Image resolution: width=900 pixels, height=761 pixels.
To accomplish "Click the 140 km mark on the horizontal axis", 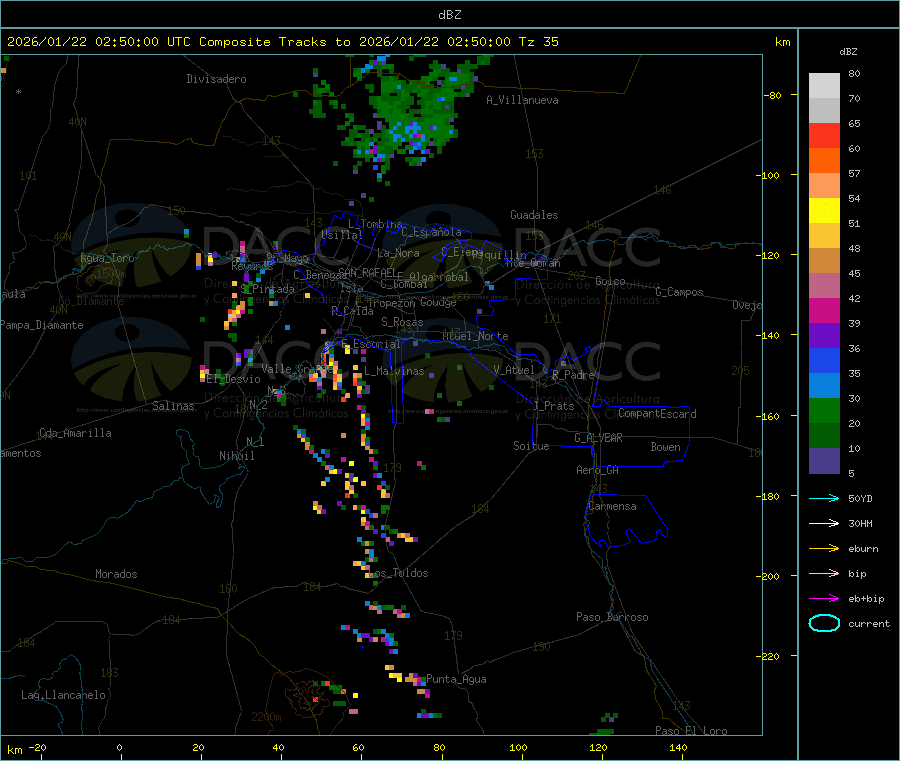I will [678, 747].
